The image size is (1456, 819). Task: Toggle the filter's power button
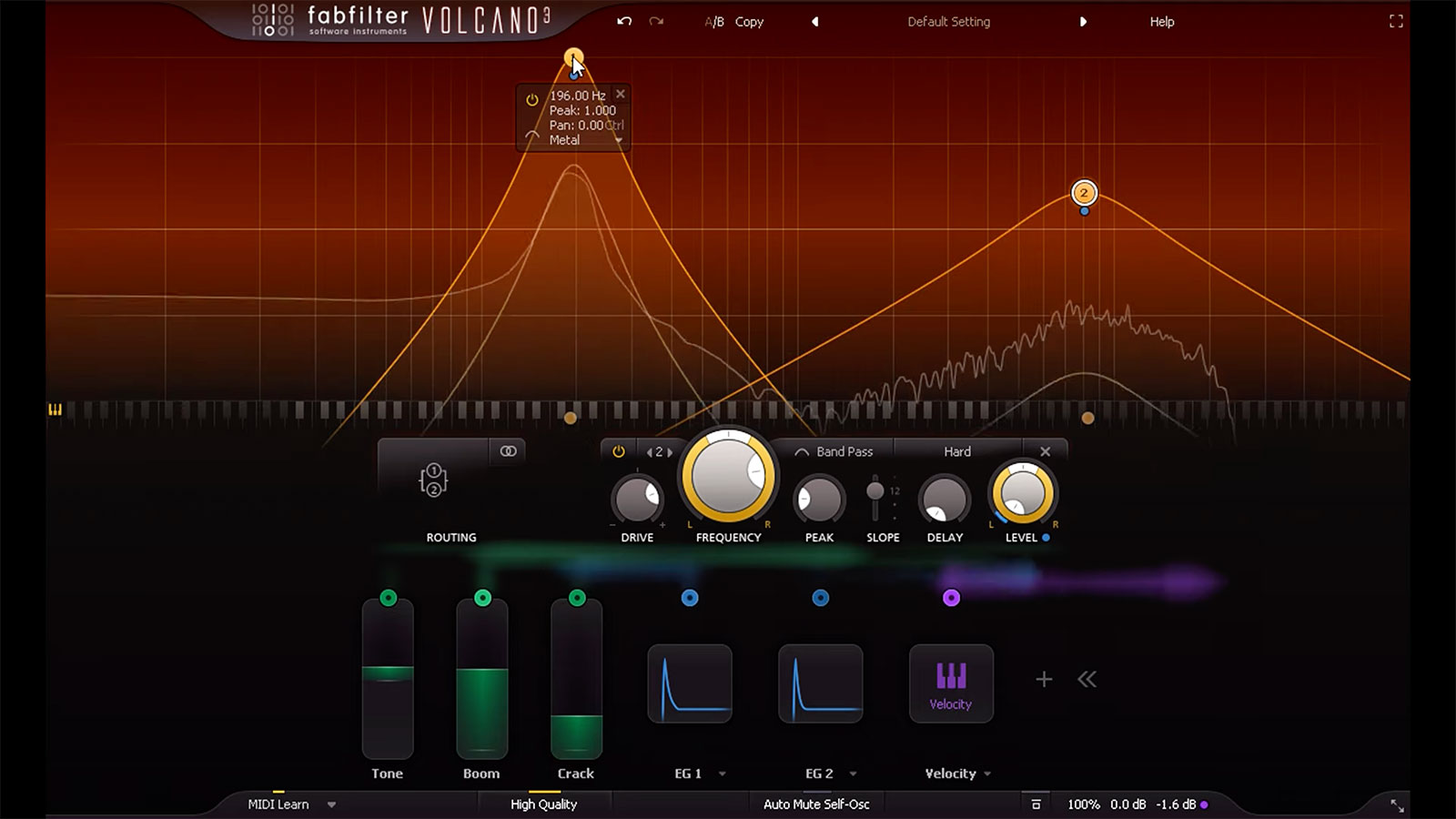coord(617,450)
